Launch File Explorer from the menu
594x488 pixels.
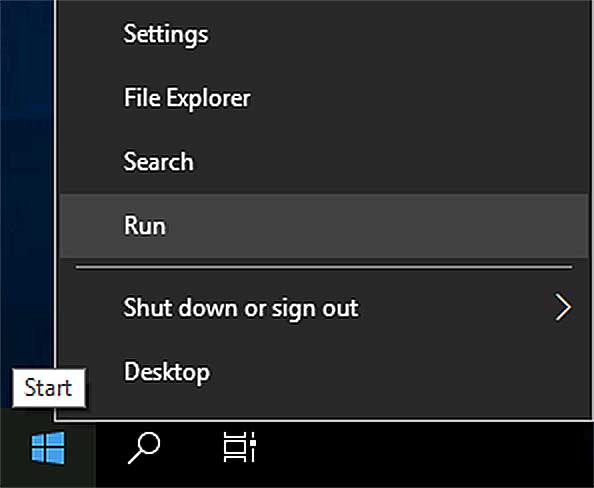[x=324, y=98]
